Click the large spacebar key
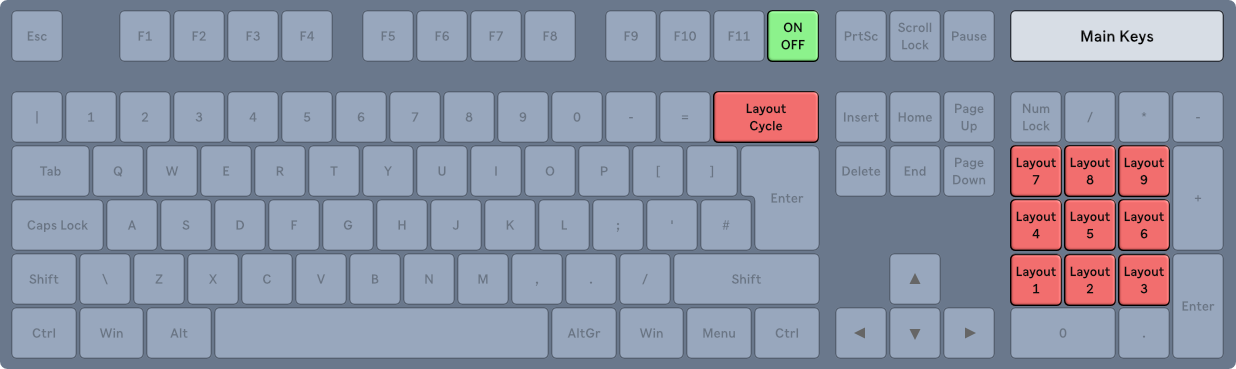 pos(382,333)
